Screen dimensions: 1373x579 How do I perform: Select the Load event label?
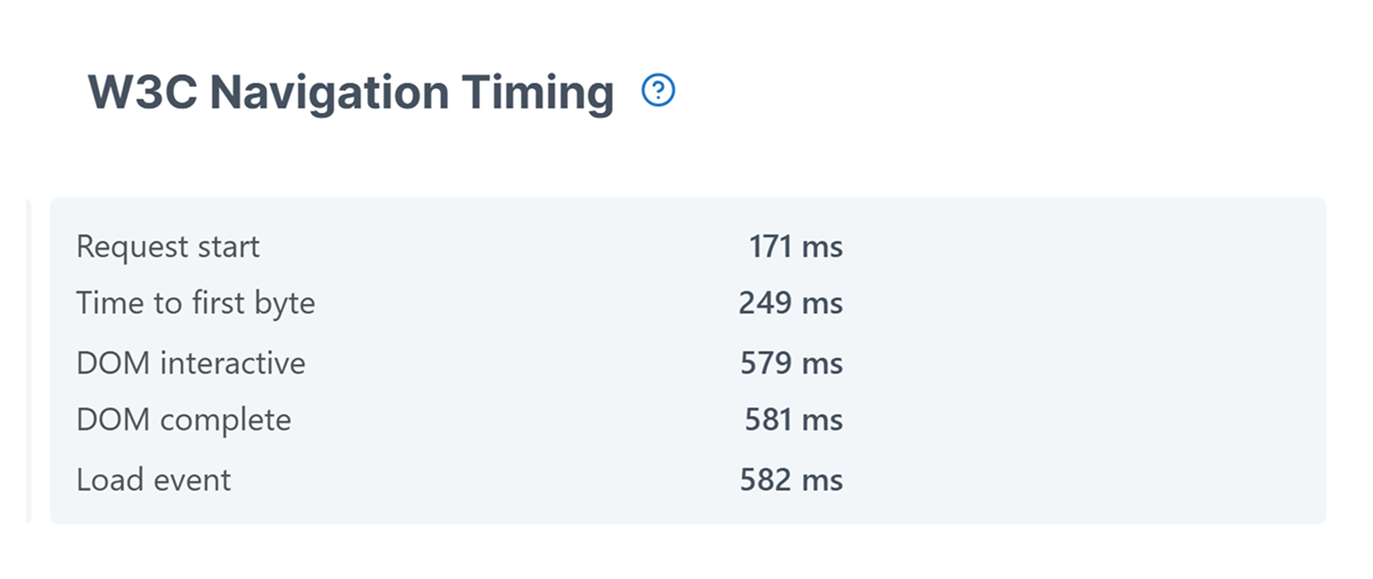coord(153,479)
